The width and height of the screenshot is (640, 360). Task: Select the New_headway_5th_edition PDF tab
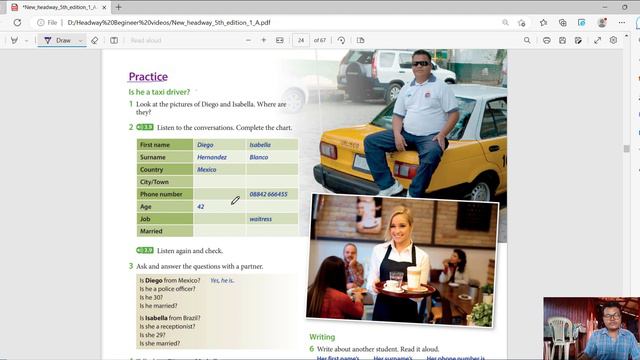click(59, 7)
